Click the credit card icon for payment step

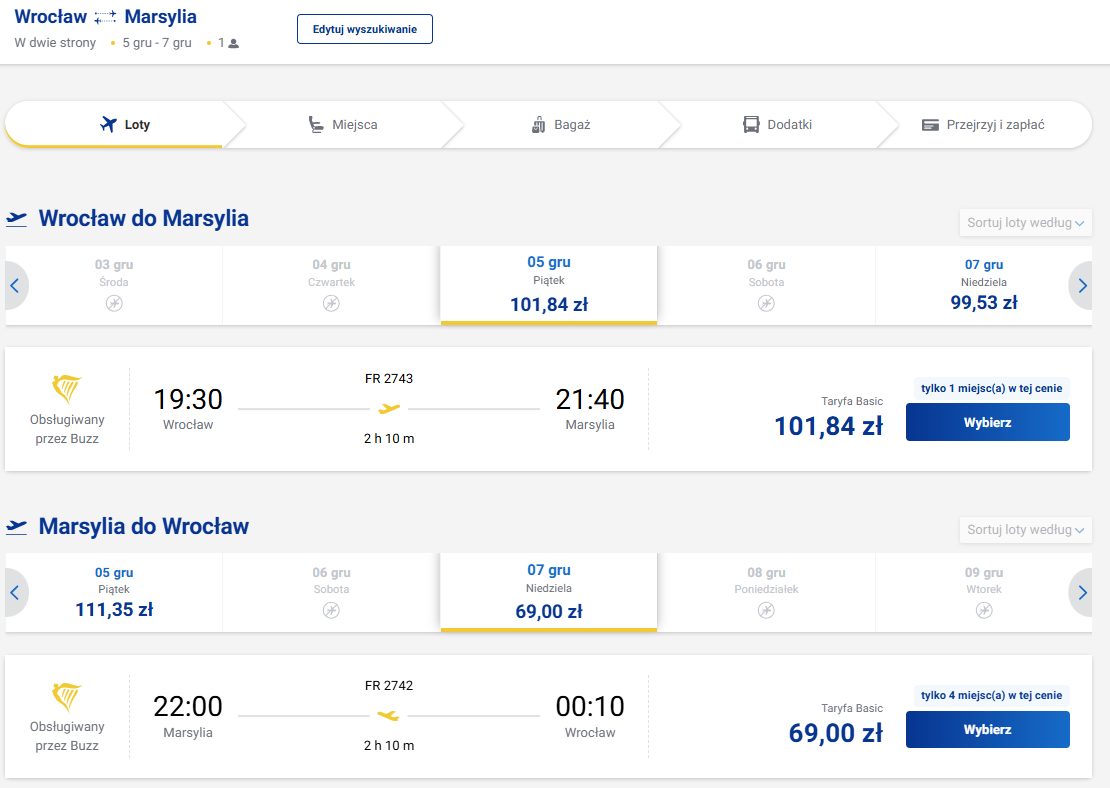pos(930,125)
